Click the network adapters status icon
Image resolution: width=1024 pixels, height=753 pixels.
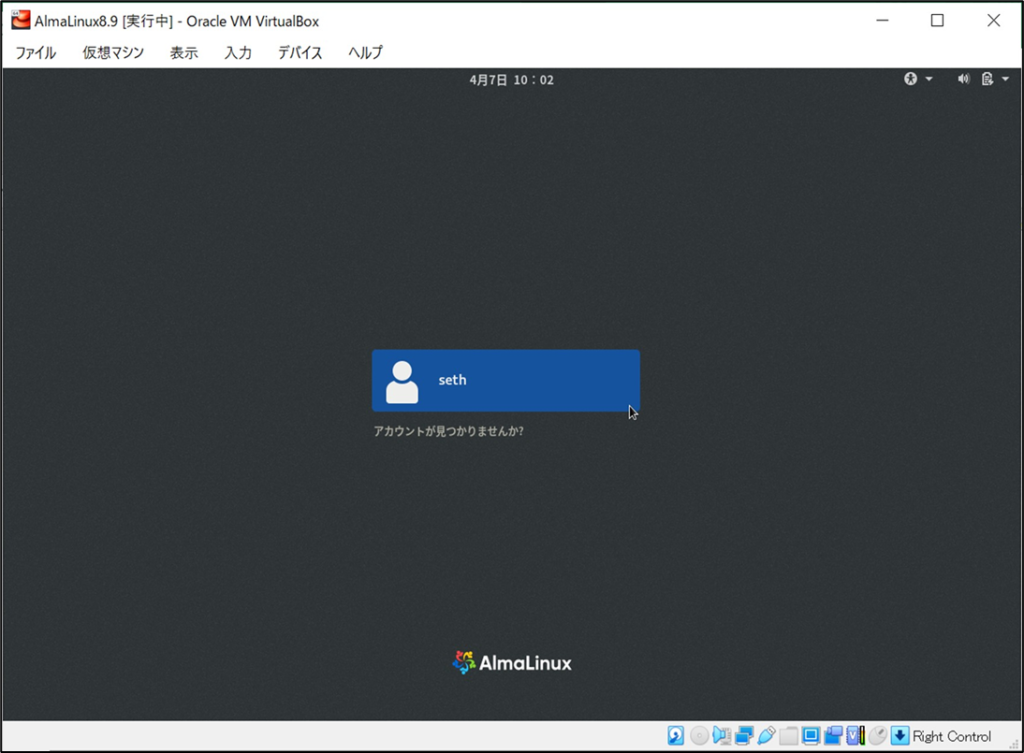tap(744, 736)
